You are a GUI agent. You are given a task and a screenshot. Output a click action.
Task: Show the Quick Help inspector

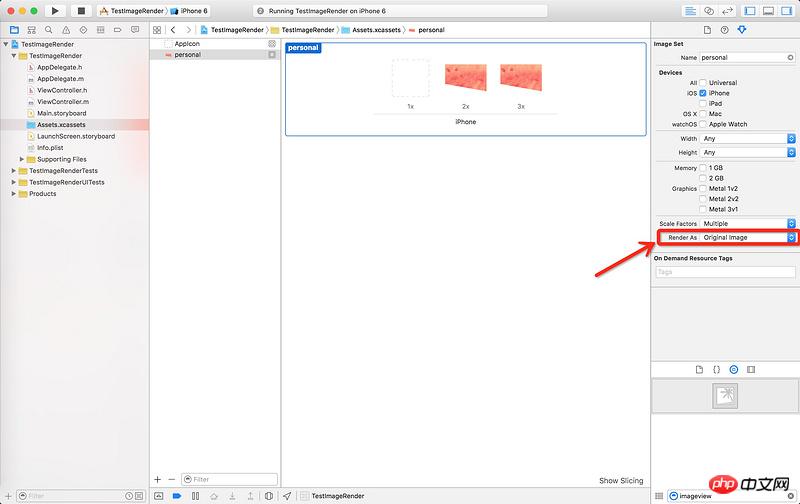(724, 30)
